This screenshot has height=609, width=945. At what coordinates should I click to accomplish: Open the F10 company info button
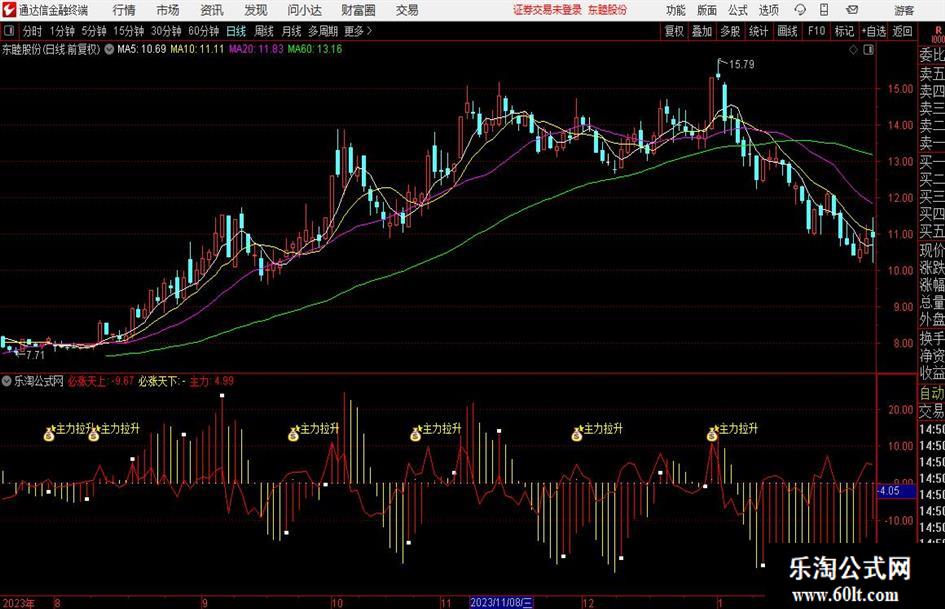click(817, 31)
